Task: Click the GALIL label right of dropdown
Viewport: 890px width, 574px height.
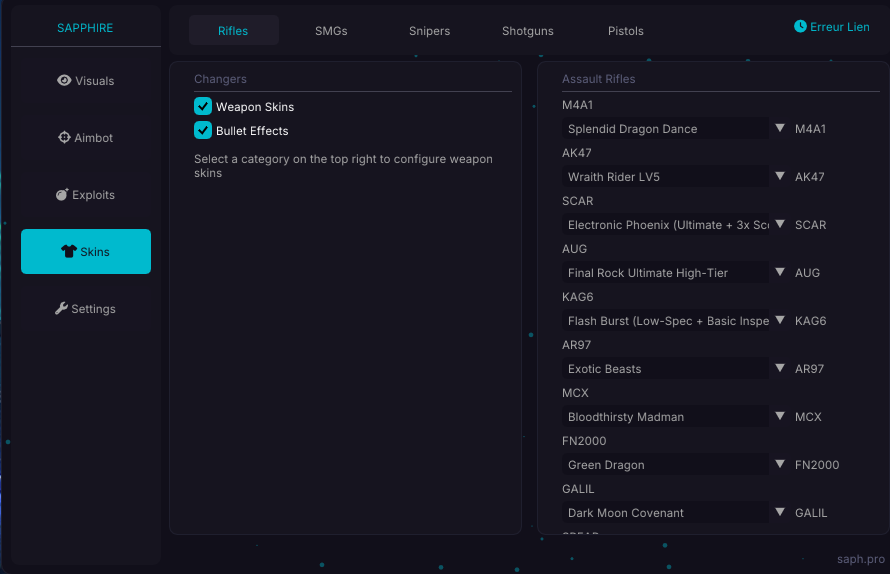Action: tap(811, 513)
